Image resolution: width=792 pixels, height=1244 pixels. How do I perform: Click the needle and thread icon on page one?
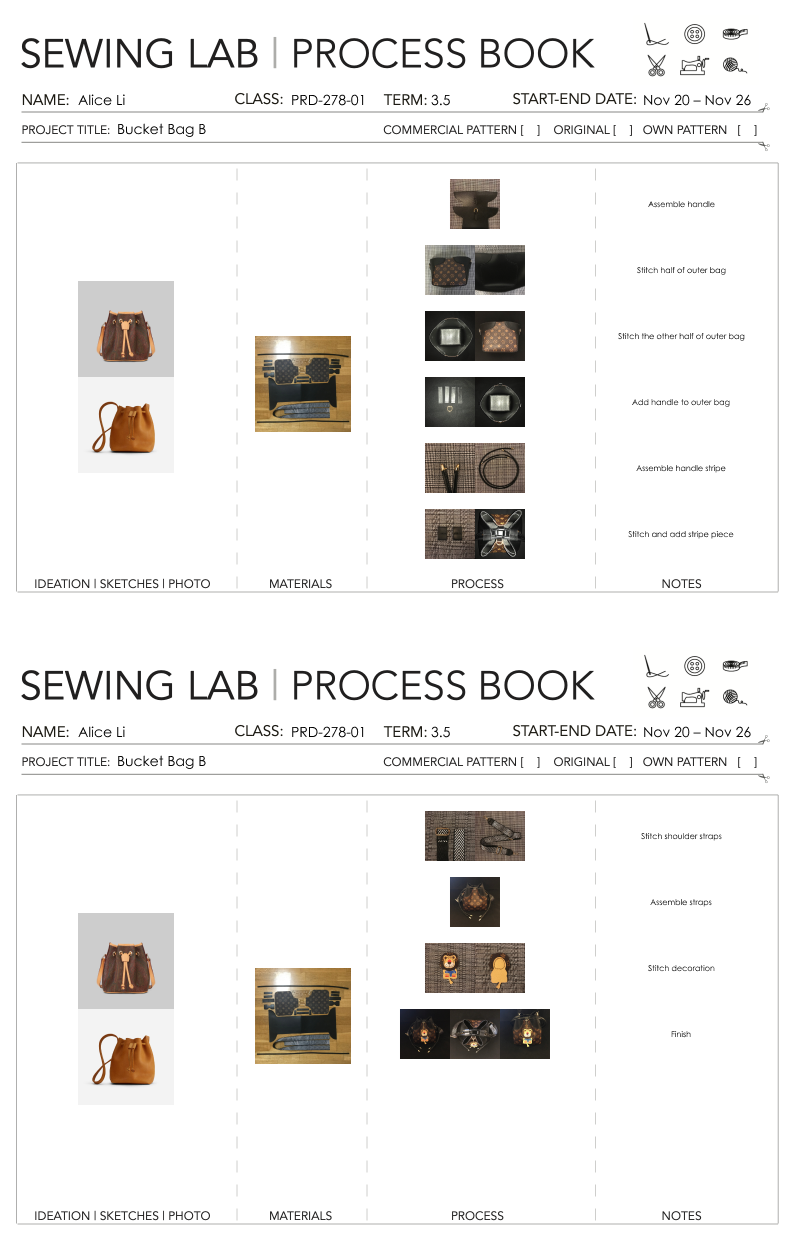click(x=656, y=36)
